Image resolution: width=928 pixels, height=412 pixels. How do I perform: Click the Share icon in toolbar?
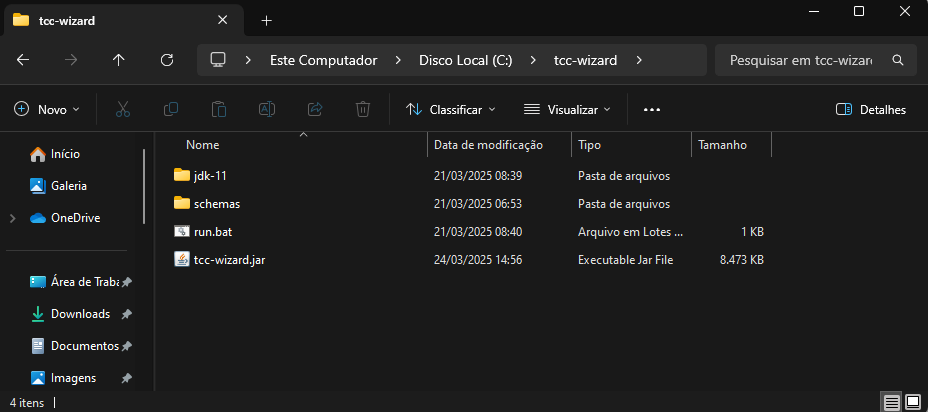tap(315, 109)
